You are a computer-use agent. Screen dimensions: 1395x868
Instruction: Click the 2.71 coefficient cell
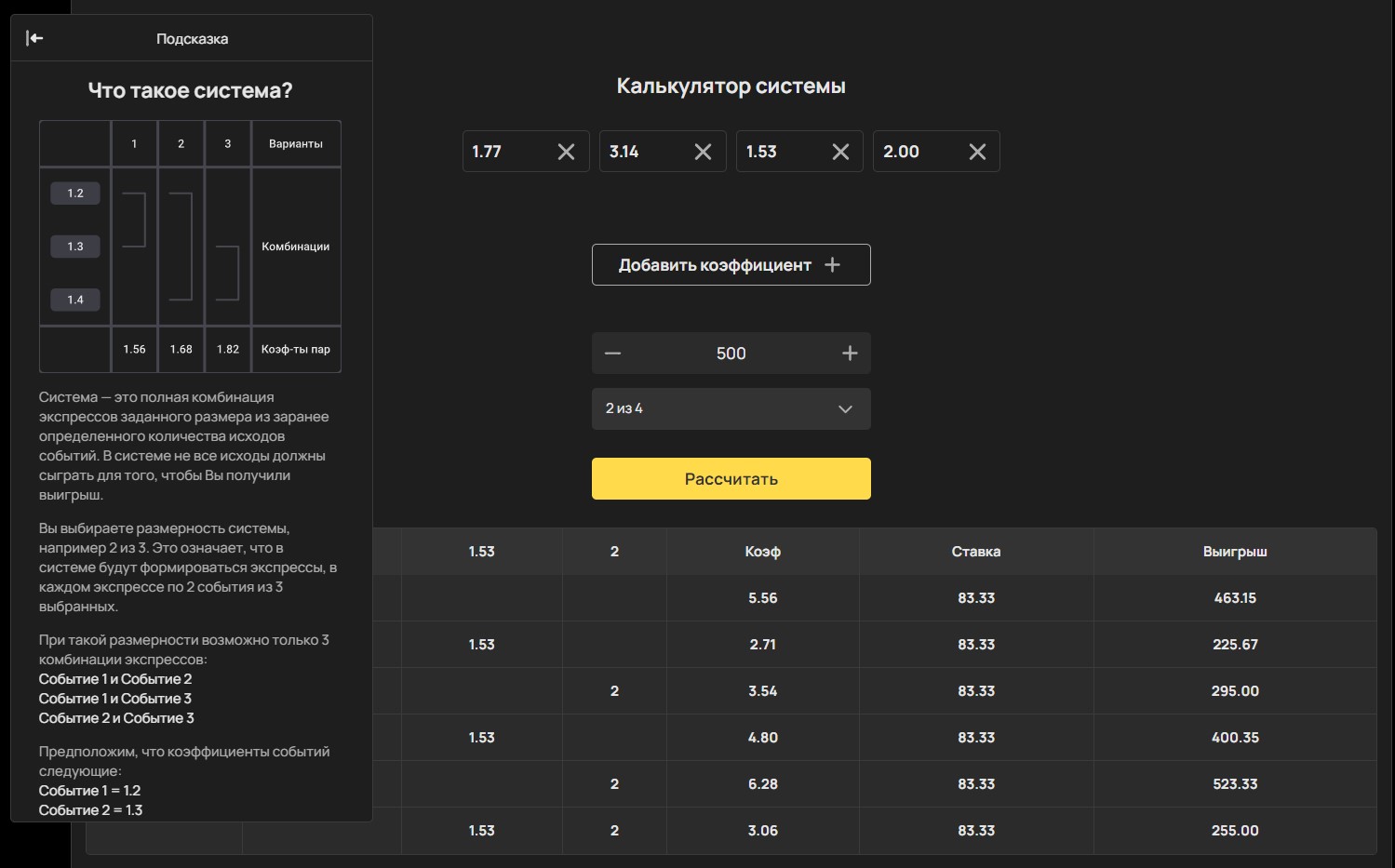763,645
